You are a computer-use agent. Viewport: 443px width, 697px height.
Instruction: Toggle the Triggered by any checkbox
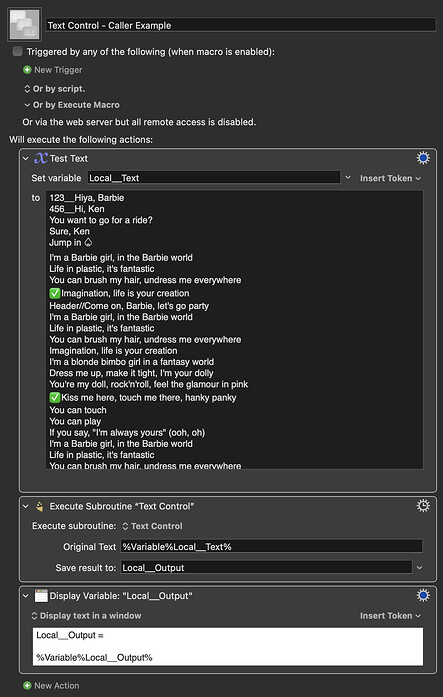(x=17, y=52)
